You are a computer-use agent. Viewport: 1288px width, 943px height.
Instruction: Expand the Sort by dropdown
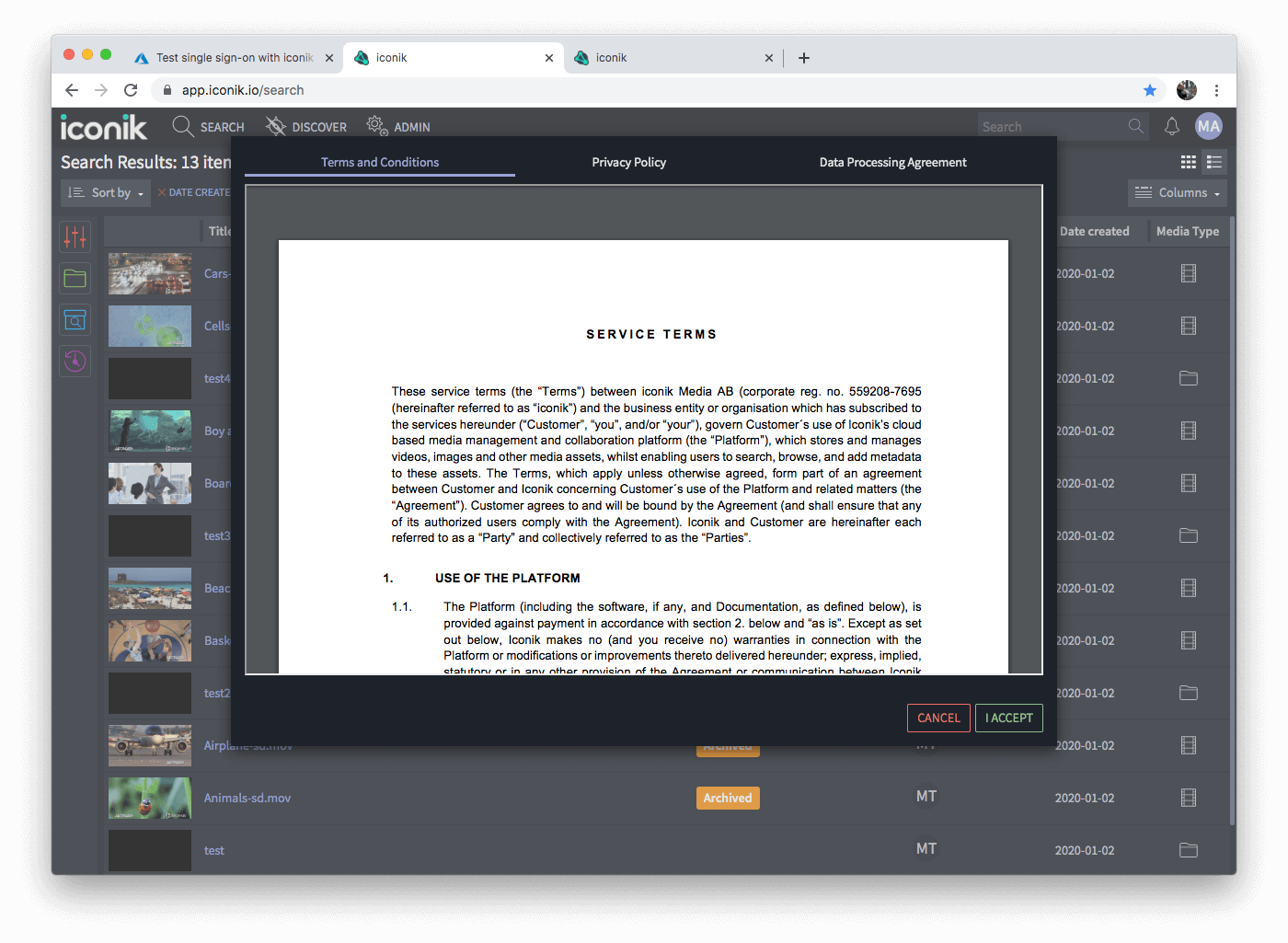106,192
